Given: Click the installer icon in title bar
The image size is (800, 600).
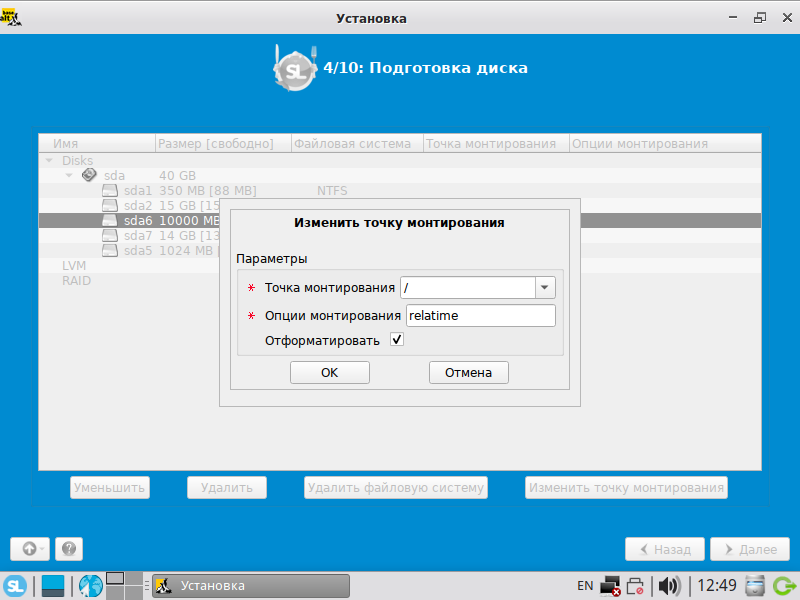Looking at the screenshot, I should click(11, 17).
